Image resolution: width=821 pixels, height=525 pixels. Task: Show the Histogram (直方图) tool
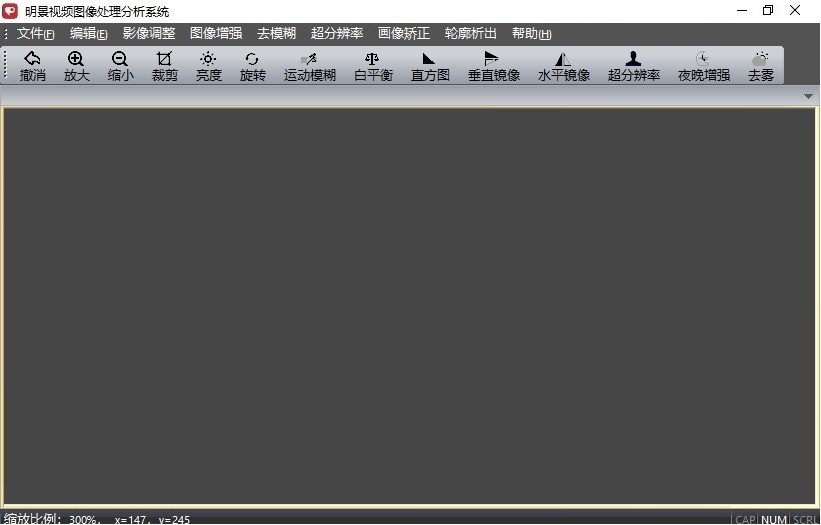(430, 66)
